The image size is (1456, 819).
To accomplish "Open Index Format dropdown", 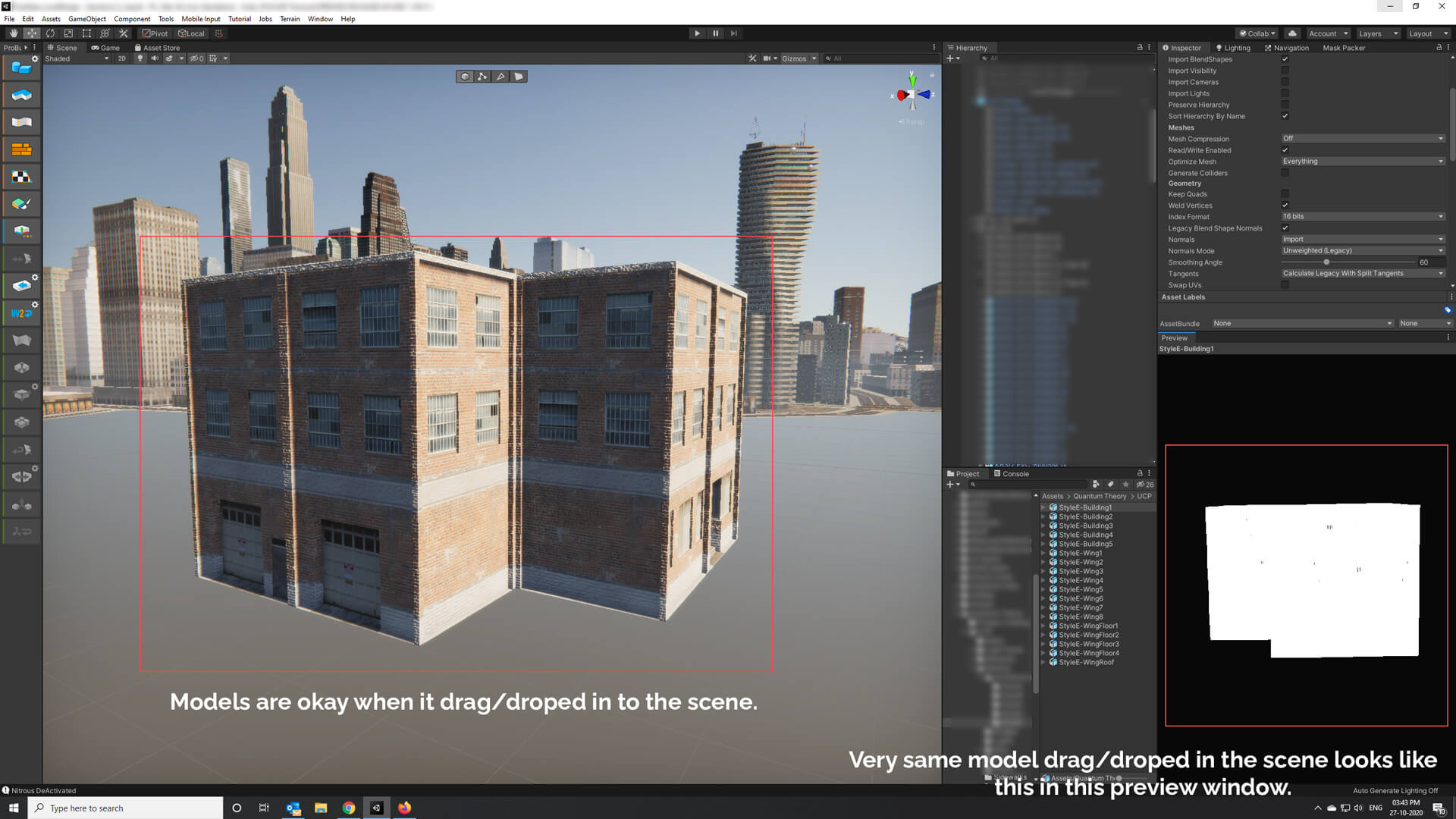I will pyautogui.click(x=1363, y=217).
